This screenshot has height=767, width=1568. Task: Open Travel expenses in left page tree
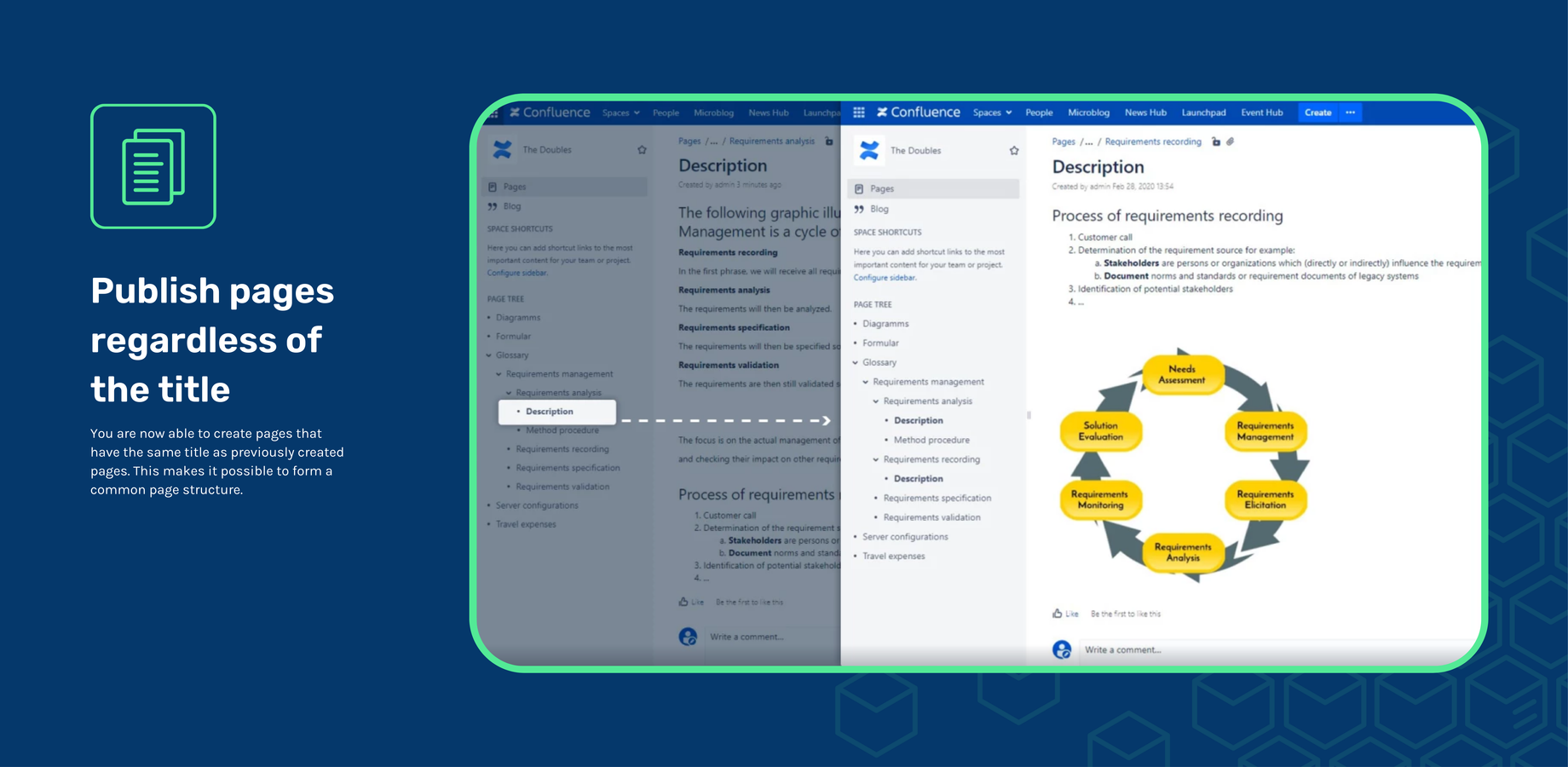526,524
